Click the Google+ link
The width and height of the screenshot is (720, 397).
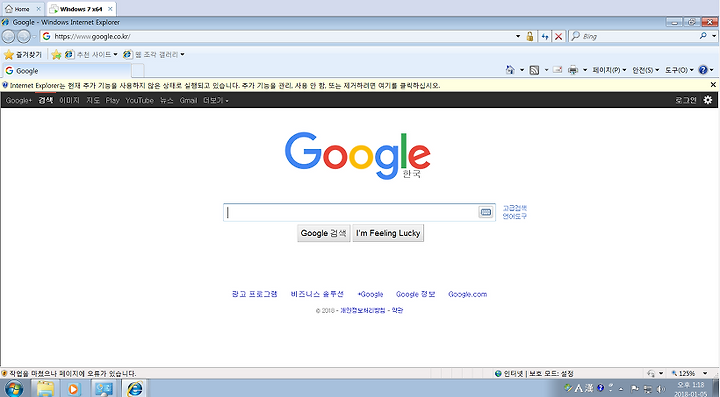(19, 100)
